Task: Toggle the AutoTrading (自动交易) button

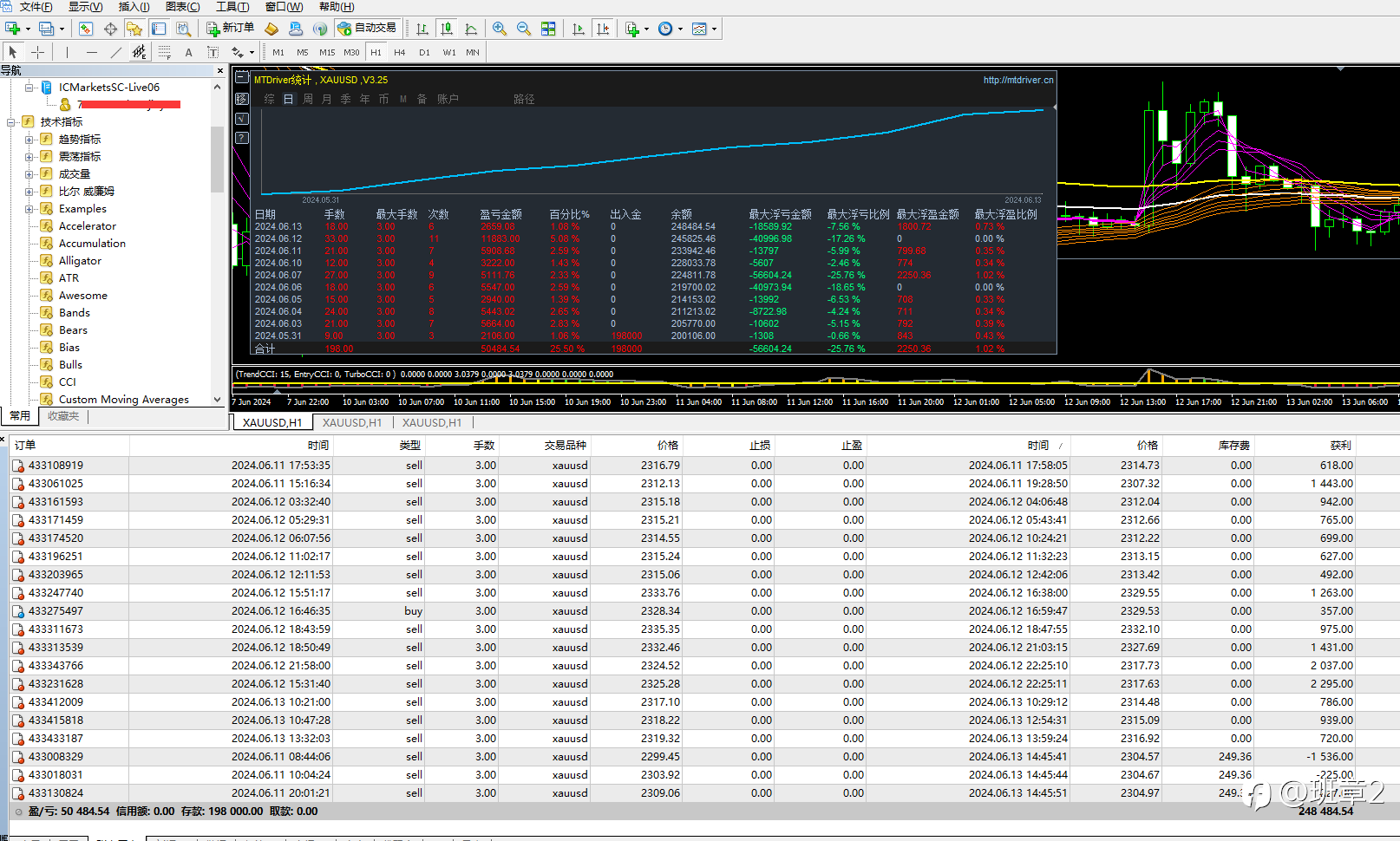Action: [367, 29]
